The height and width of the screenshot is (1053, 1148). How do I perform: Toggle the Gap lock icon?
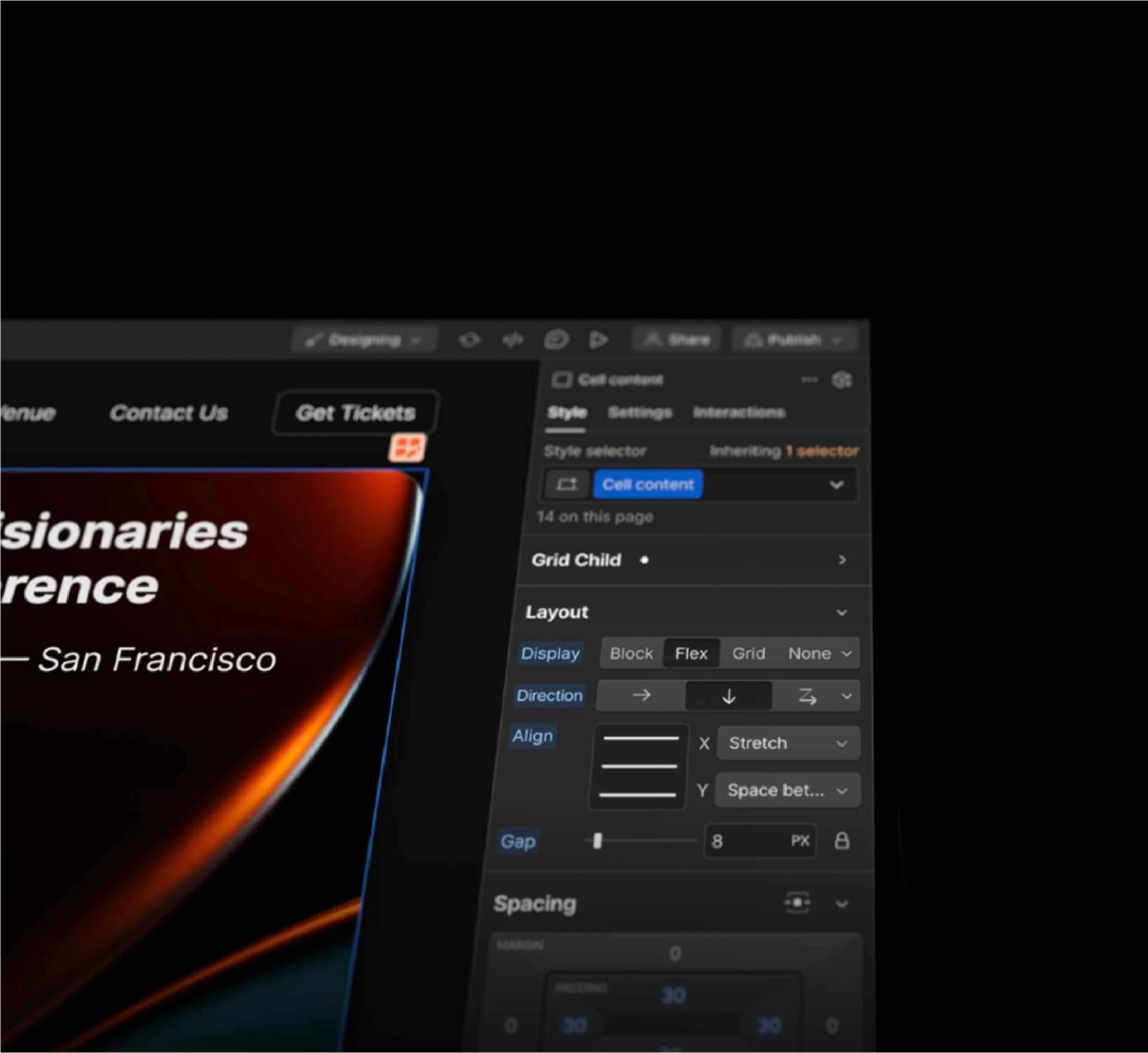[x=842, y=841]
